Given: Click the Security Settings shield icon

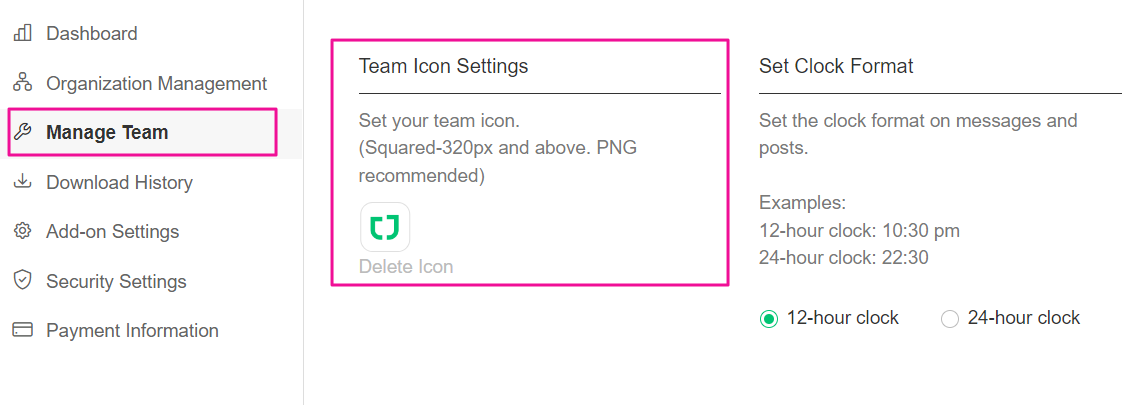Looking at the screenshot, I should coord(22,281).
